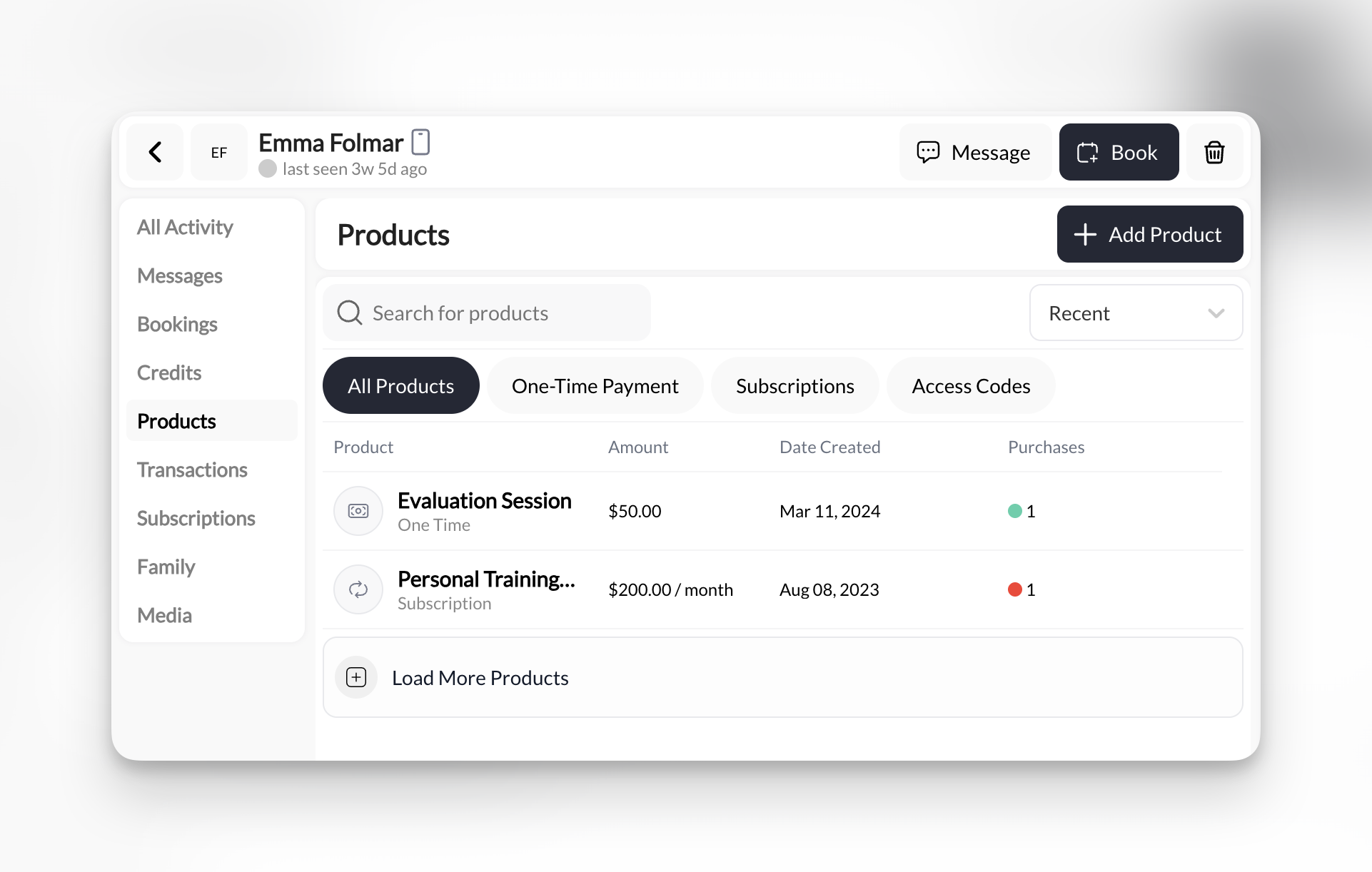Viewport: 1372px width, 872px height.
Task: Click Load More Products
Action: pos(479,677)
